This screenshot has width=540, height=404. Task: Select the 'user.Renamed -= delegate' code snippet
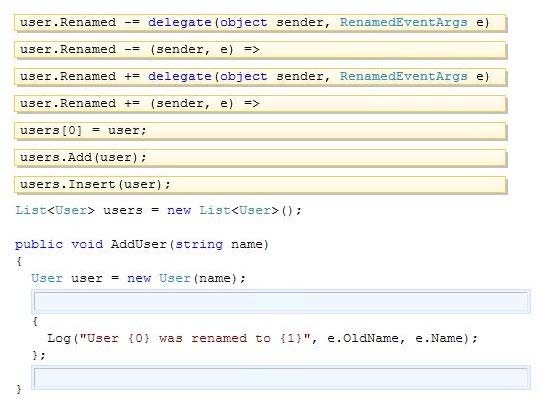click(260, 23)
